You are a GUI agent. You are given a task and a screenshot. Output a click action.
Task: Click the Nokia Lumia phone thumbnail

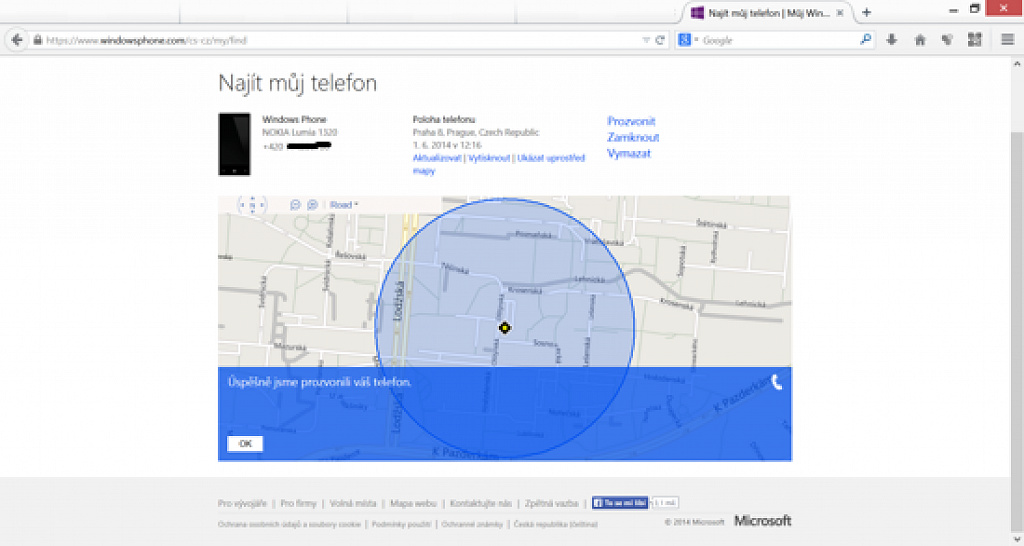click(x=234, y=144)
